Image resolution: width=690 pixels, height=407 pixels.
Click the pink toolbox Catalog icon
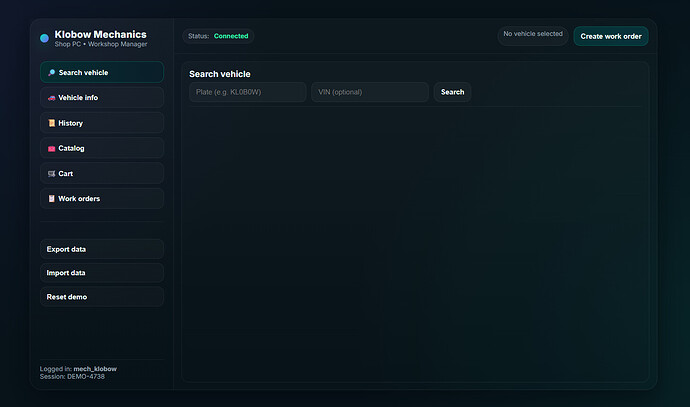point(51,148)
